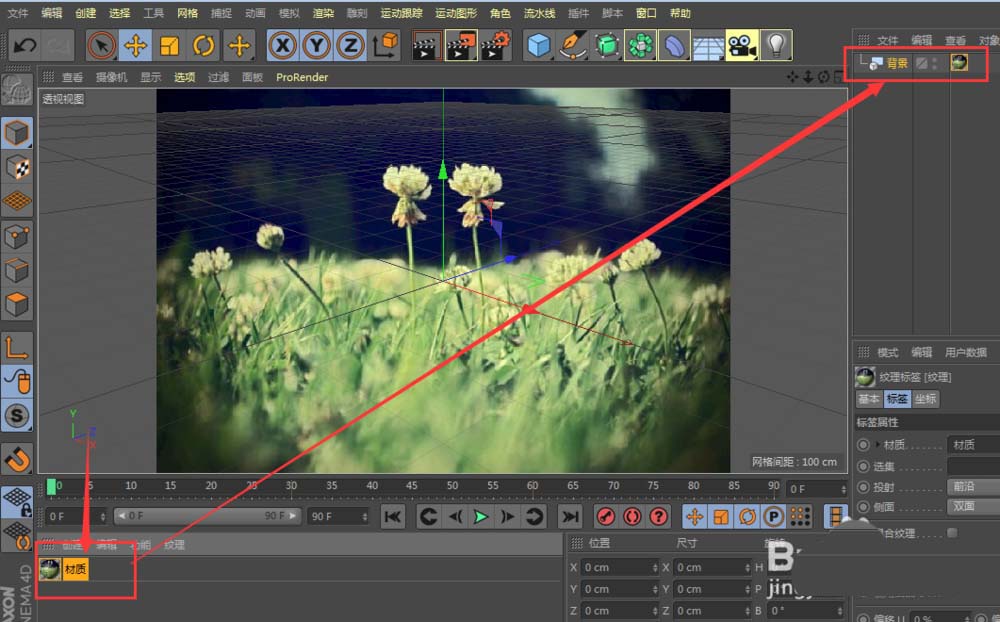Switch to 坐标 tab in attributes
This screenshot has width=1000, height=622.
pos(925,399)
